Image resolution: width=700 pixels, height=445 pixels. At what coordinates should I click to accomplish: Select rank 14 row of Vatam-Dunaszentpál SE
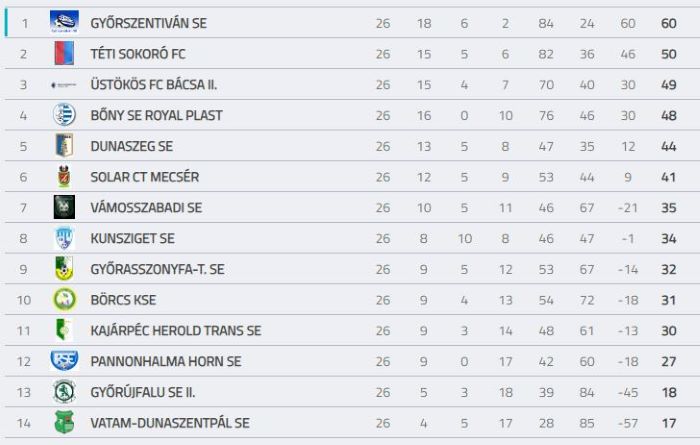352,423
